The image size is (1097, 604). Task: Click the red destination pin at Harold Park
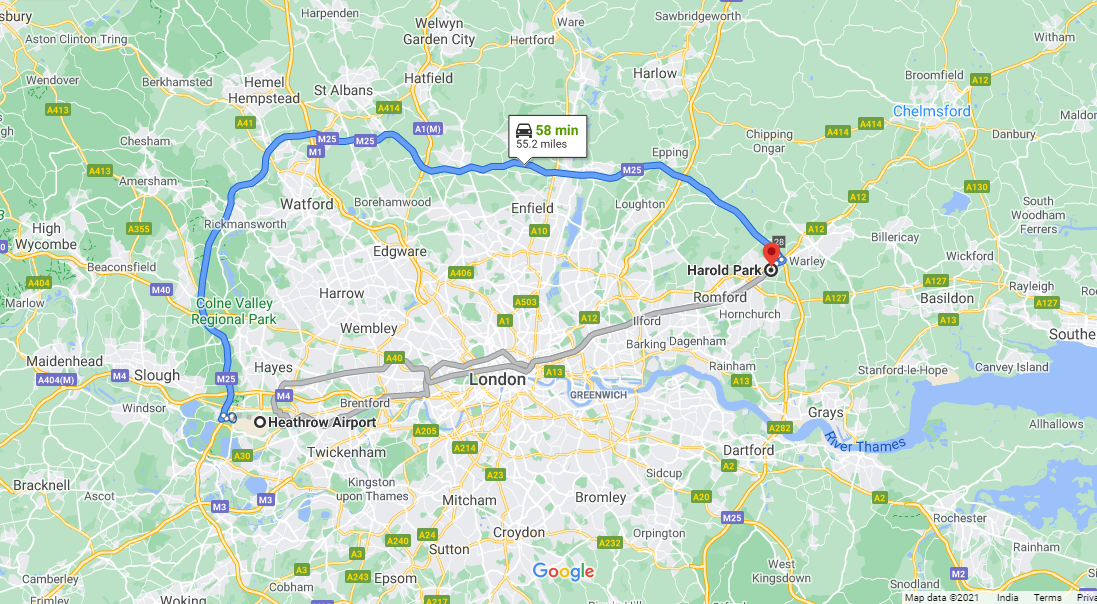tap(771, 255)
